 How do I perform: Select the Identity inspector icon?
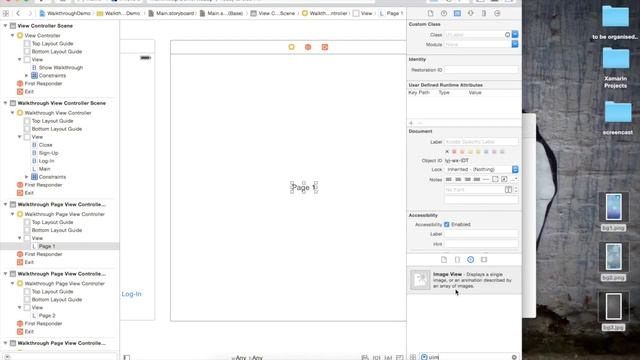457,13
